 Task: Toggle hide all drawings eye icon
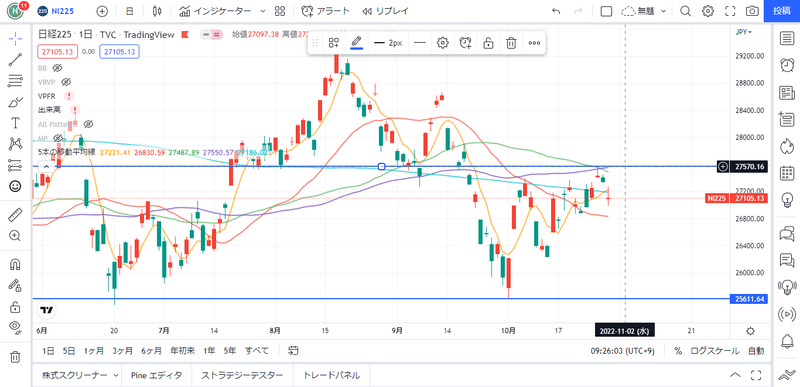point(15,328)
